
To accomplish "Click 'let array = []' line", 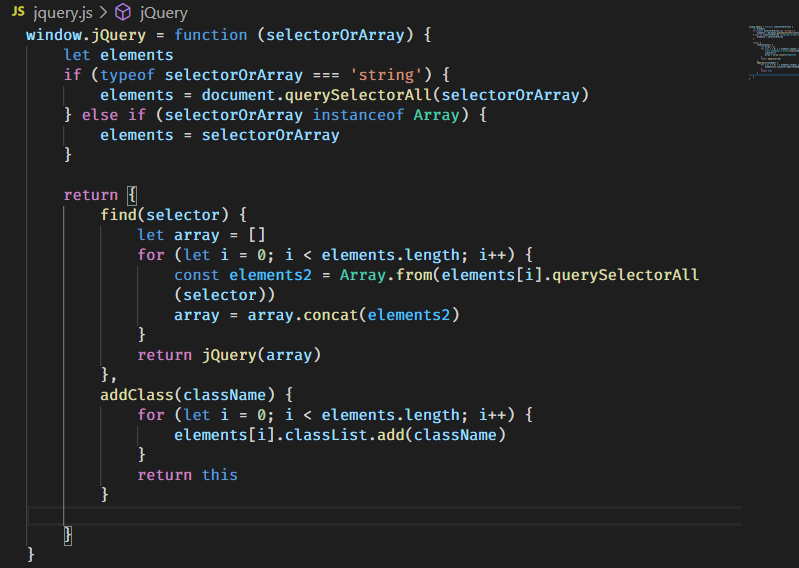I will click(201, 235).
